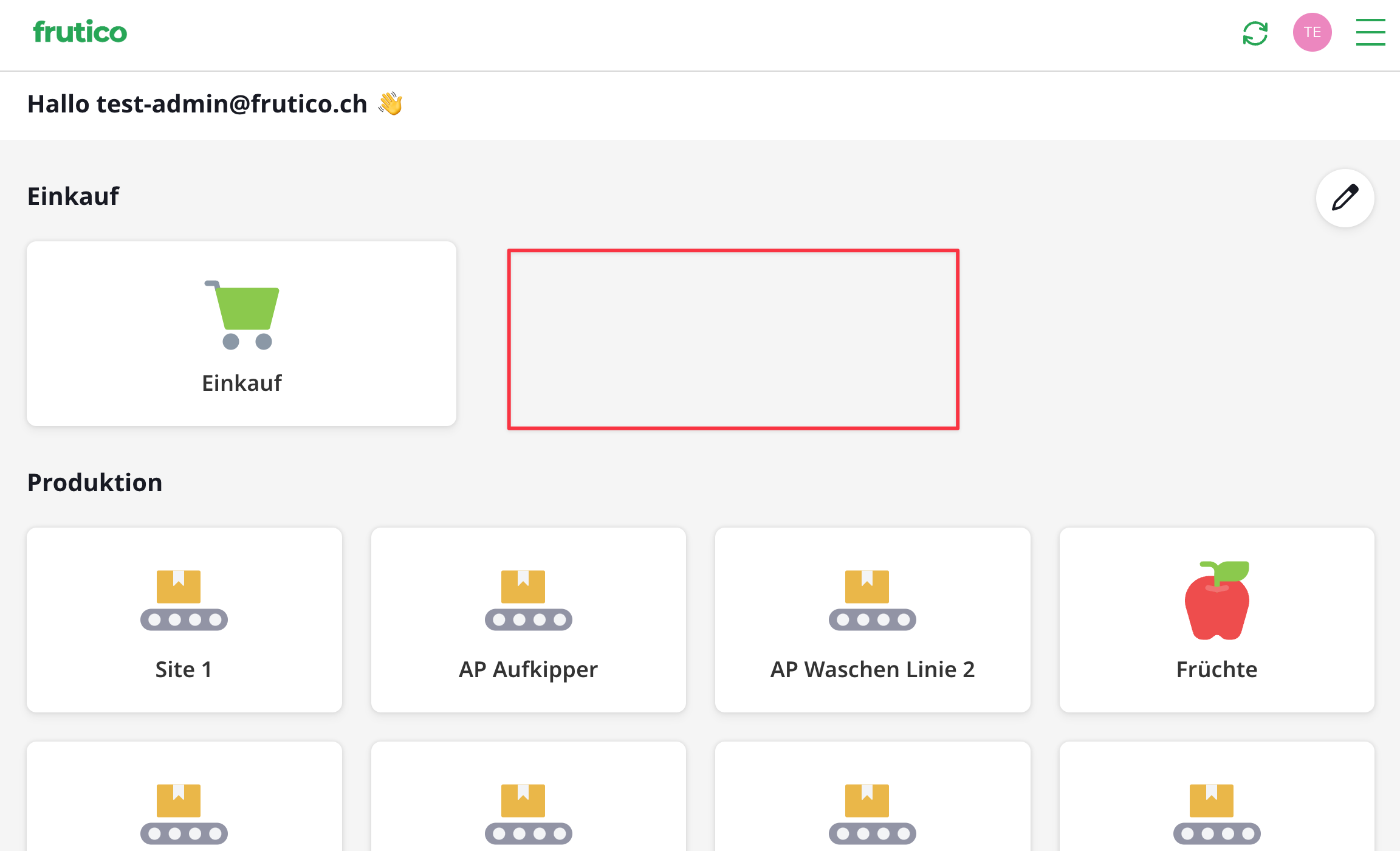The height and width of the screenshot is (851, 1400).
Task: Click the green refresh sync icon
Action: [x=1255, y=33]
